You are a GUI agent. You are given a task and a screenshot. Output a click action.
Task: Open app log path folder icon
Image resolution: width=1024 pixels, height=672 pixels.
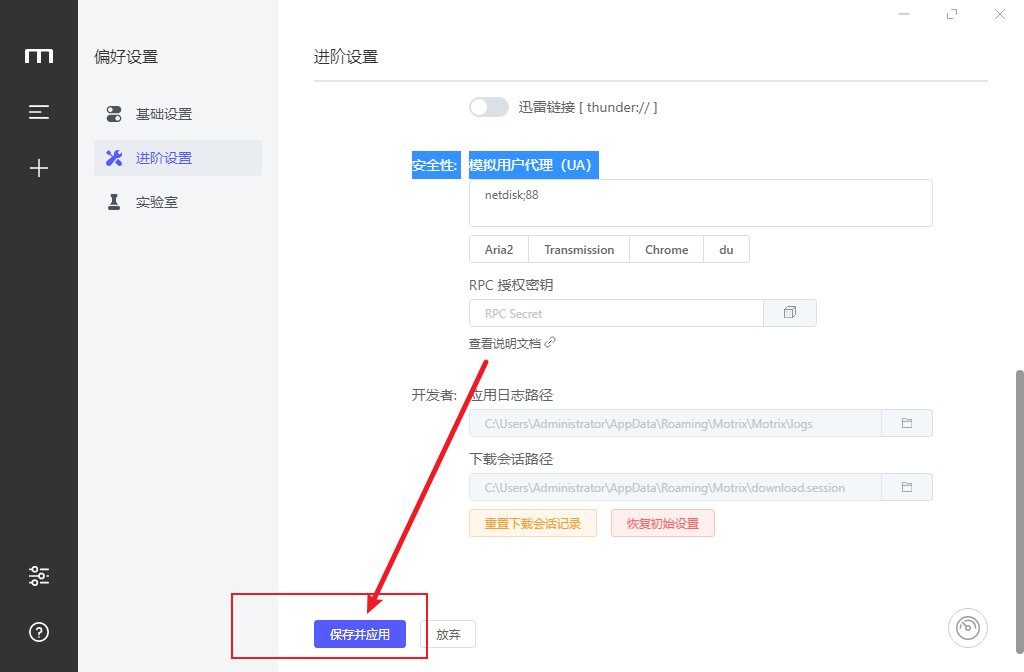[x=907, y=423]
